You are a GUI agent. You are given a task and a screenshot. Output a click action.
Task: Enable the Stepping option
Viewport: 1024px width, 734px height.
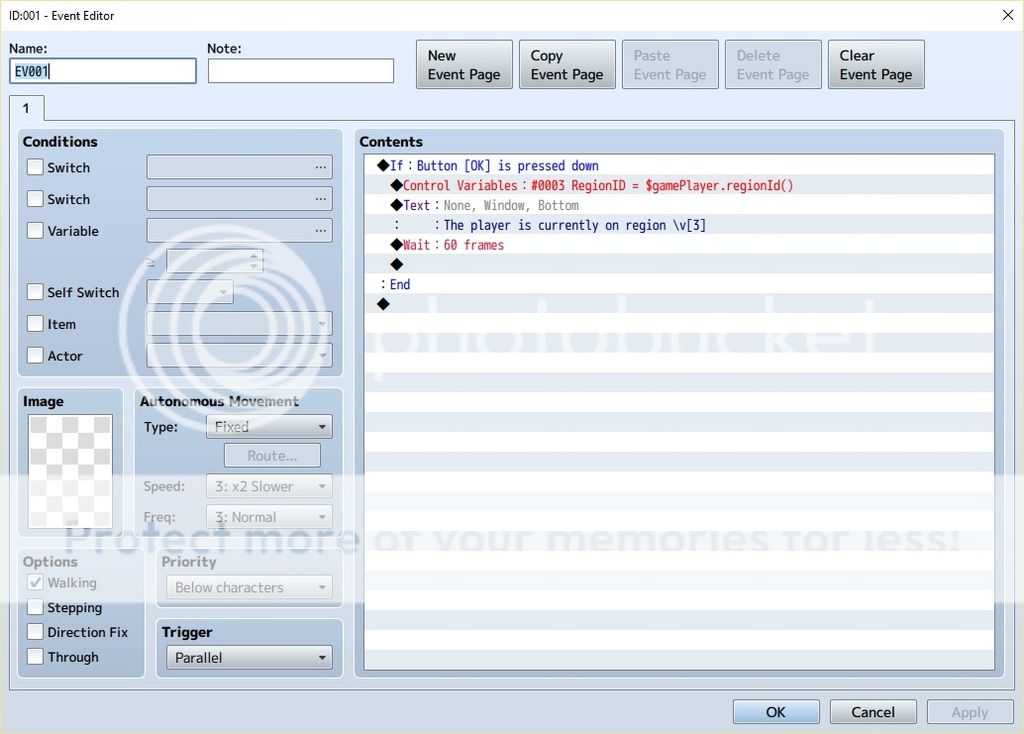tap(36, 608)
